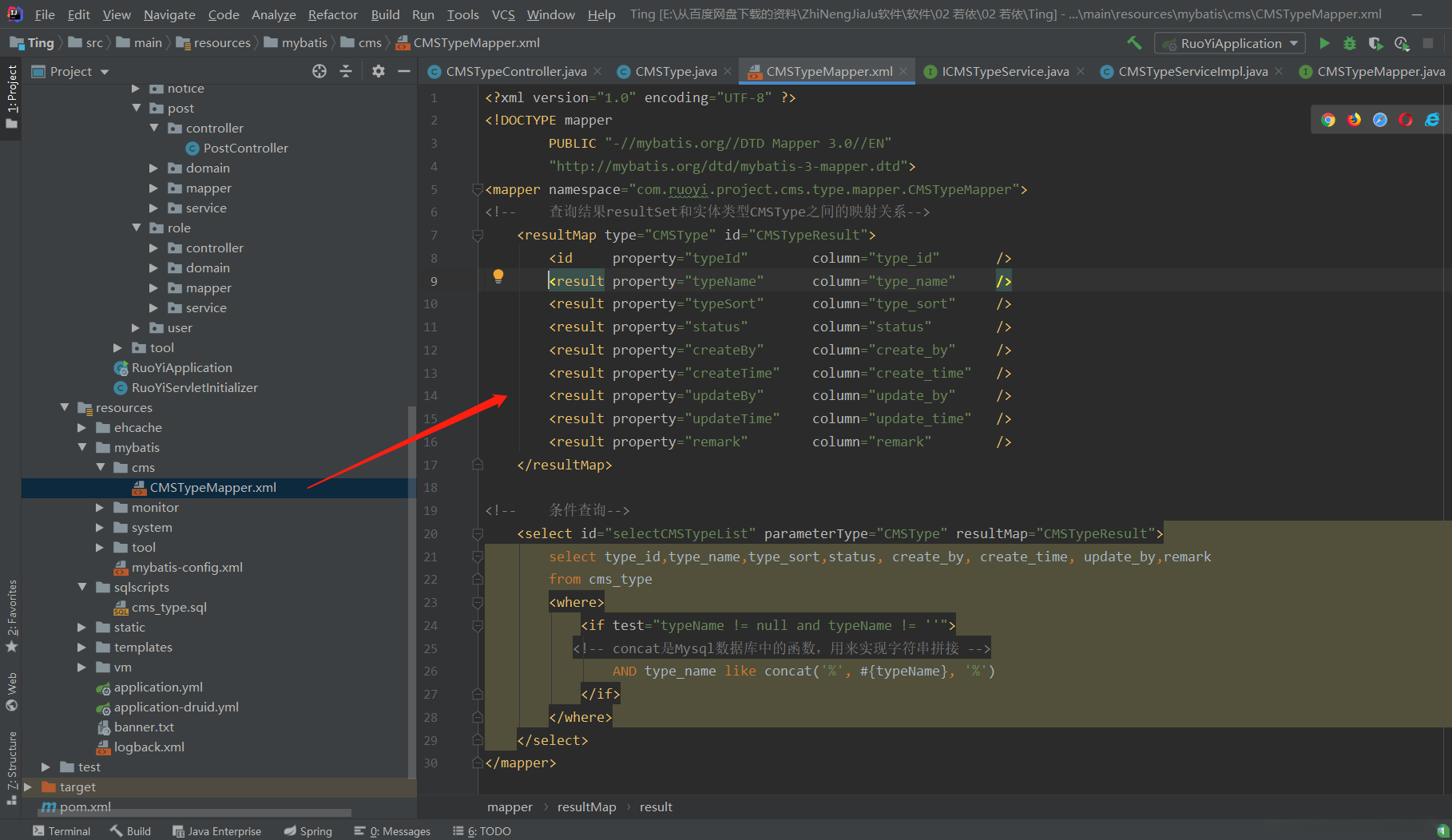The width and height of the screenshot is (1452, 840).
Task: Expand the monitor folder under mybatis
Action: point(100,507)
